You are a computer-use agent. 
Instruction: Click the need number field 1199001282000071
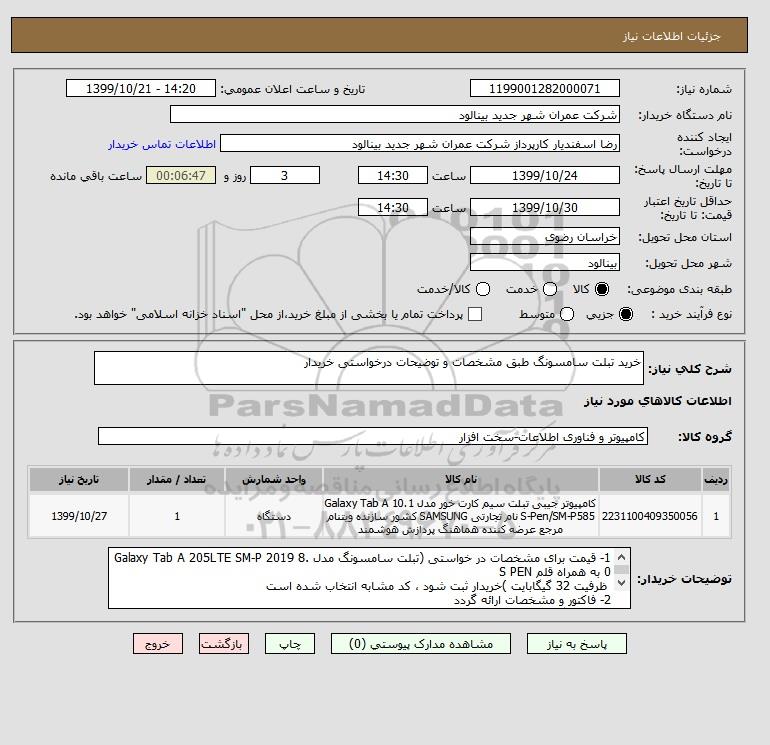(545, 89)
